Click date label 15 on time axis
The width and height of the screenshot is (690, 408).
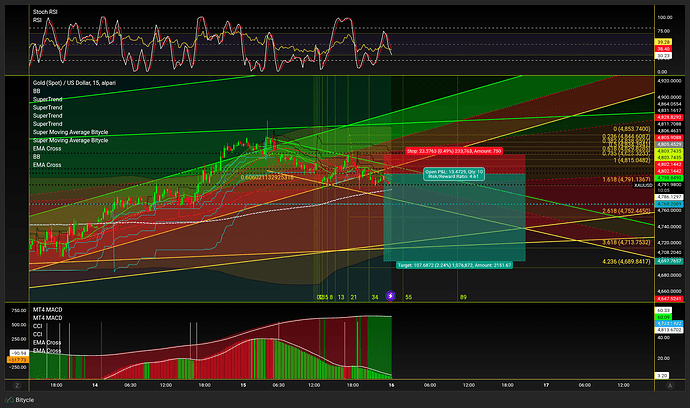click(x=243, y=385)
